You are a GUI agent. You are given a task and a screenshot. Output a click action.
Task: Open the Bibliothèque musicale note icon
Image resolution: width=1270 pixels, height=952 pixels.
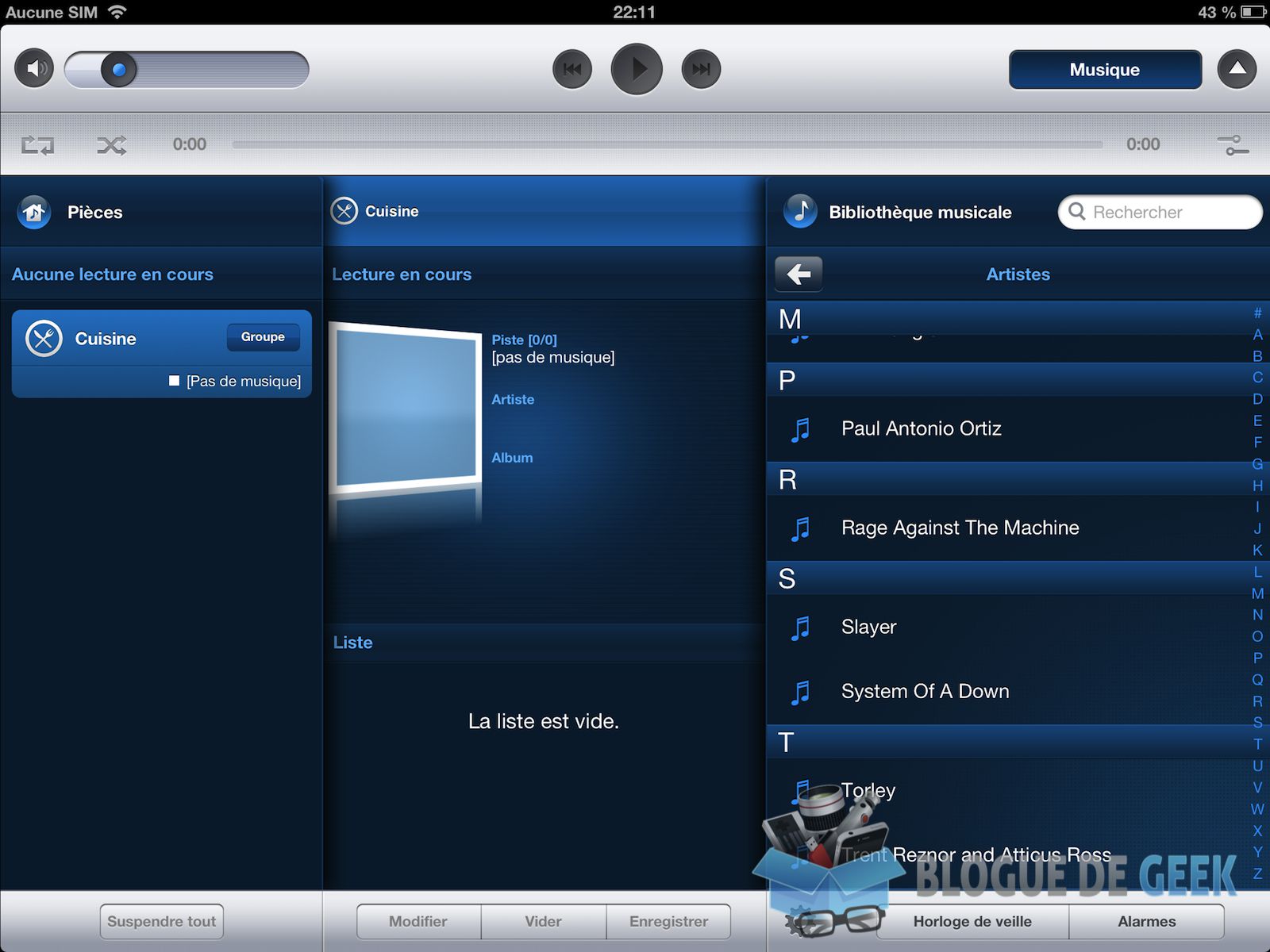coord(800,212)
